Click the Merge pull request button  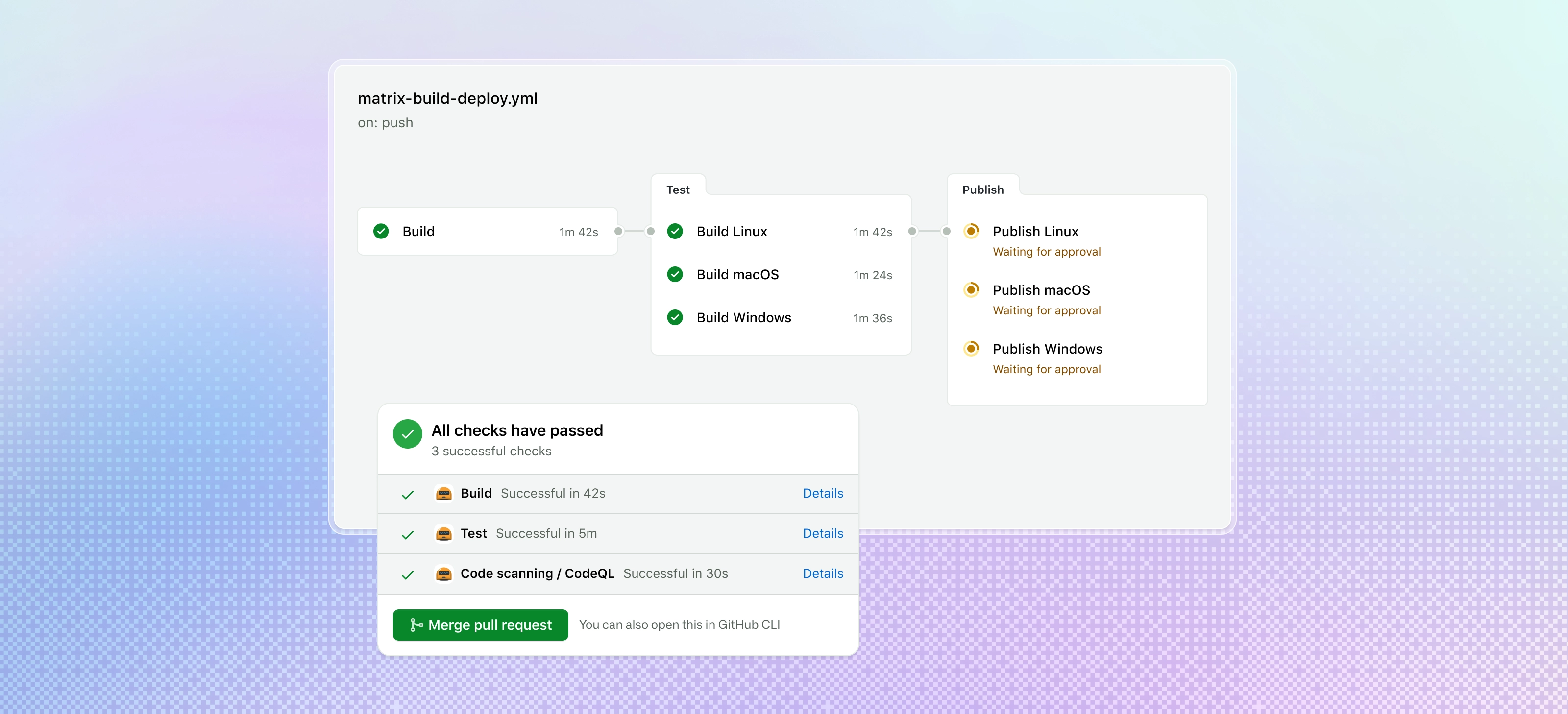point(480,624)
